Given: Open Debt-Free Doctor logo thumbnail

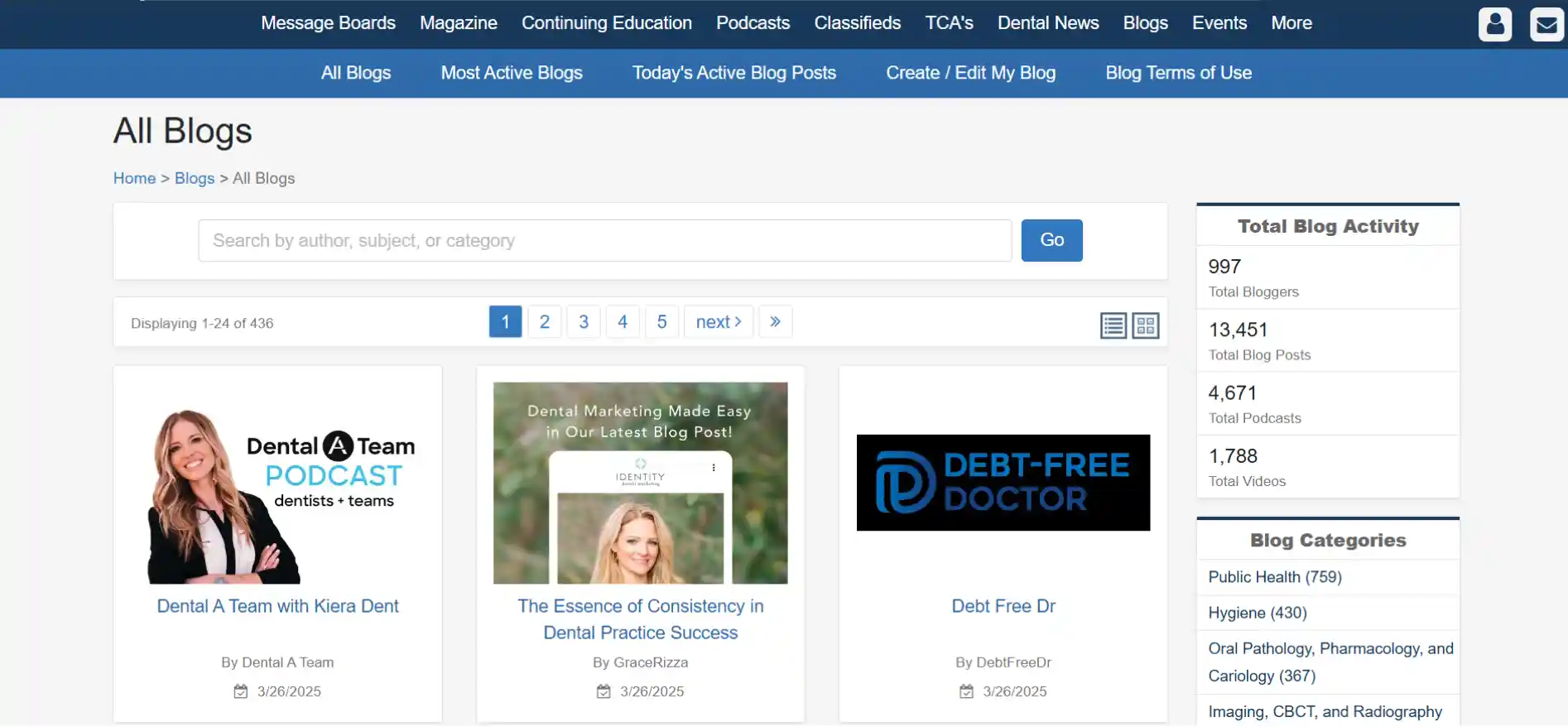Looking at the screenshot, I should point(1003,483).
